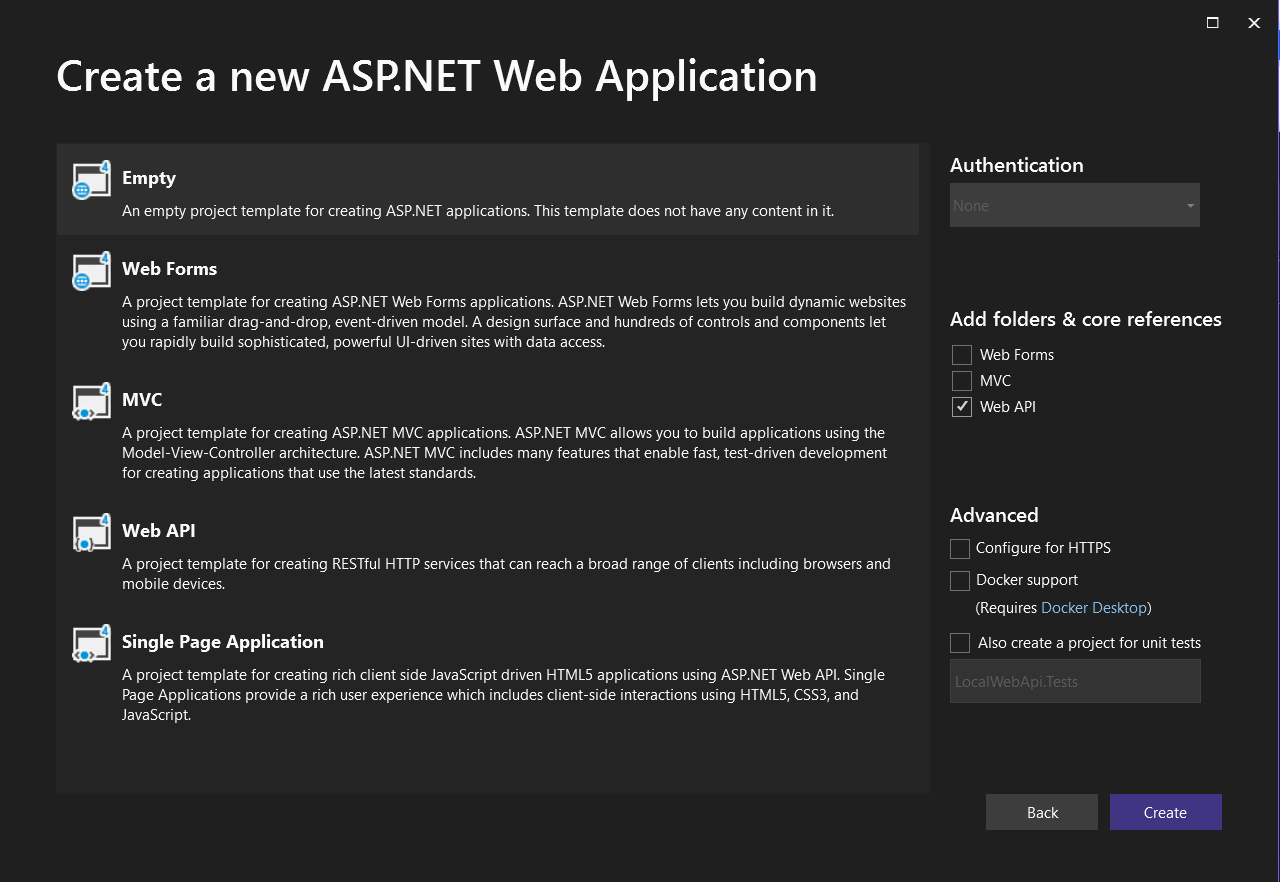Click the MVC template title
The image size is (1280, 882).
tap(142, 400)
